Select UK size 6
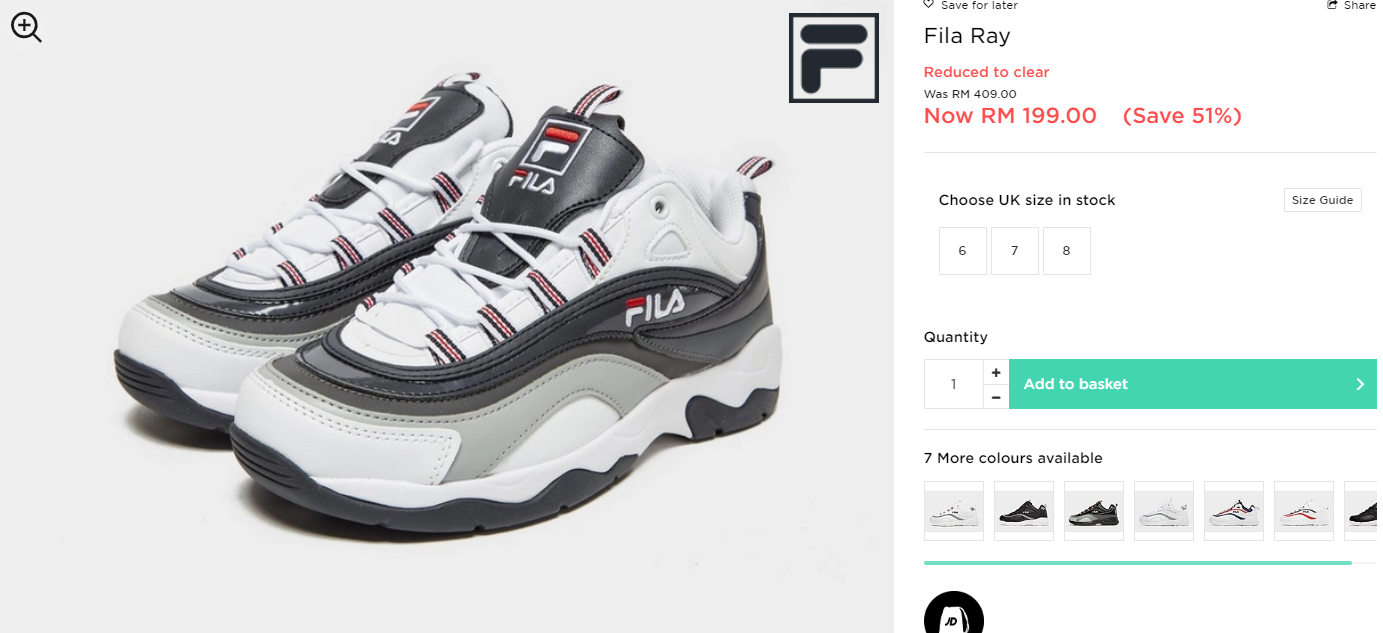 pyautogui.click(x=962, y=251)
